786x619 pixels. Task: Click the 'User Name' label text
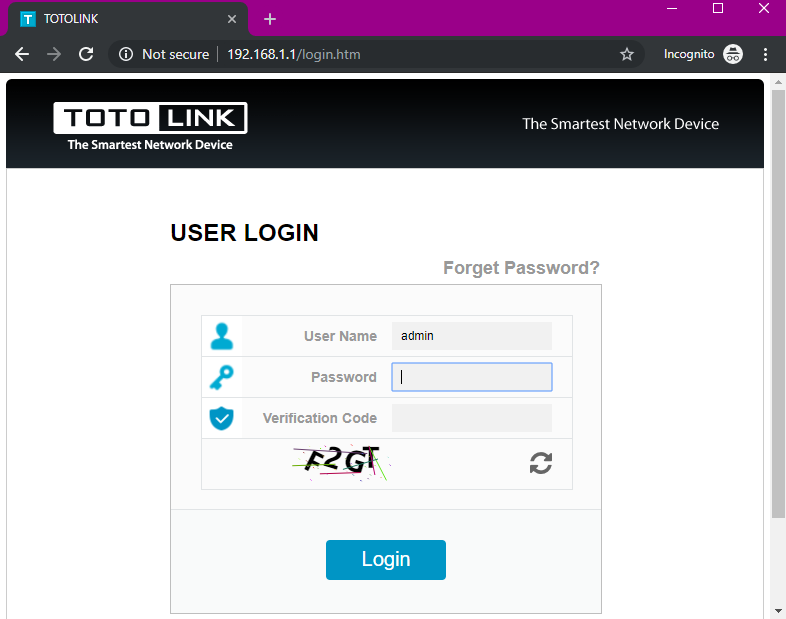tap(340, 336)
